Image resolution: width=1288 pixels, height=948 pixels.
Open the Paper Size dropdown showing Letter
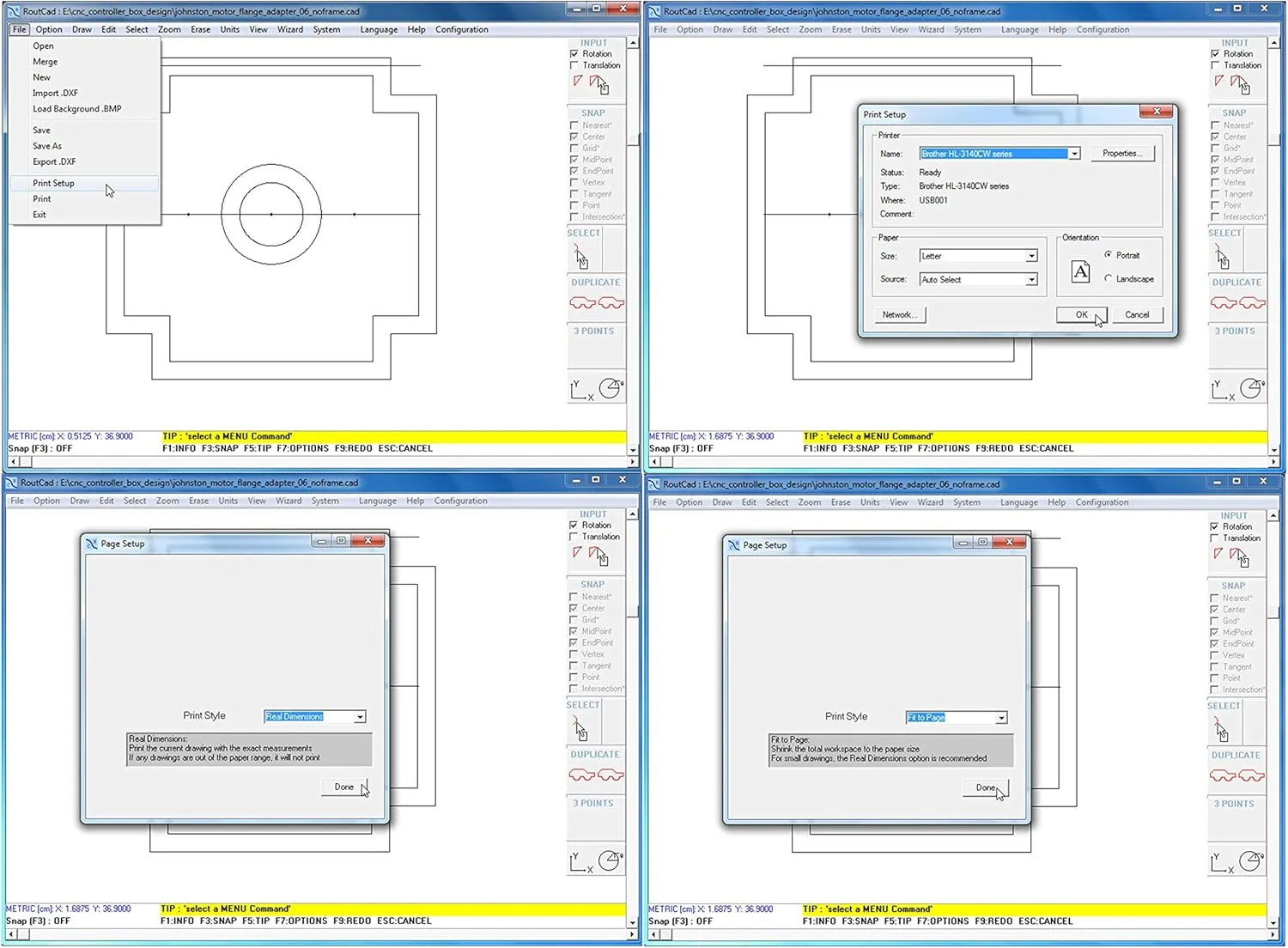[x=1031, y=255]
